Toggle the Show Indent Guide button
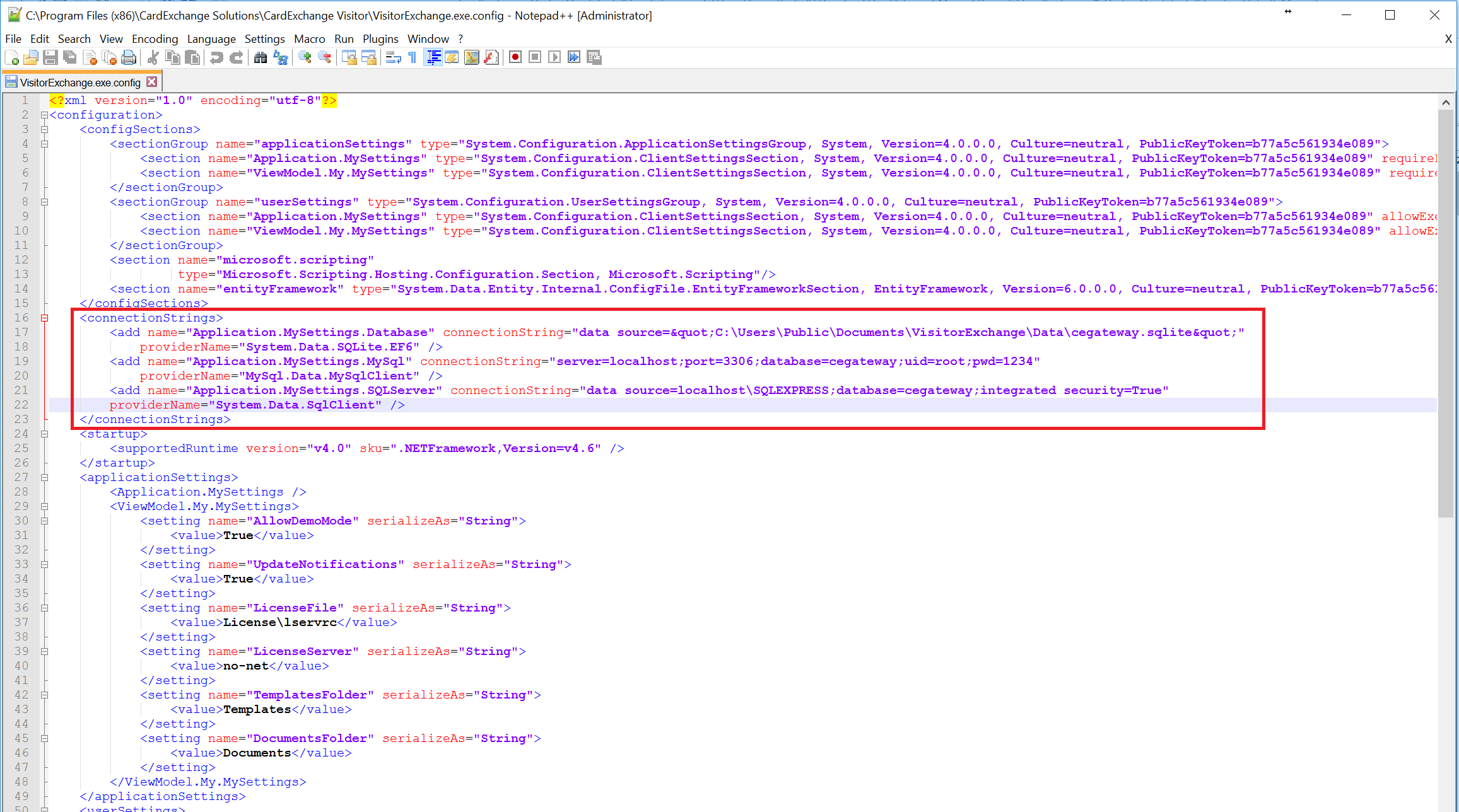 (433, 58)
